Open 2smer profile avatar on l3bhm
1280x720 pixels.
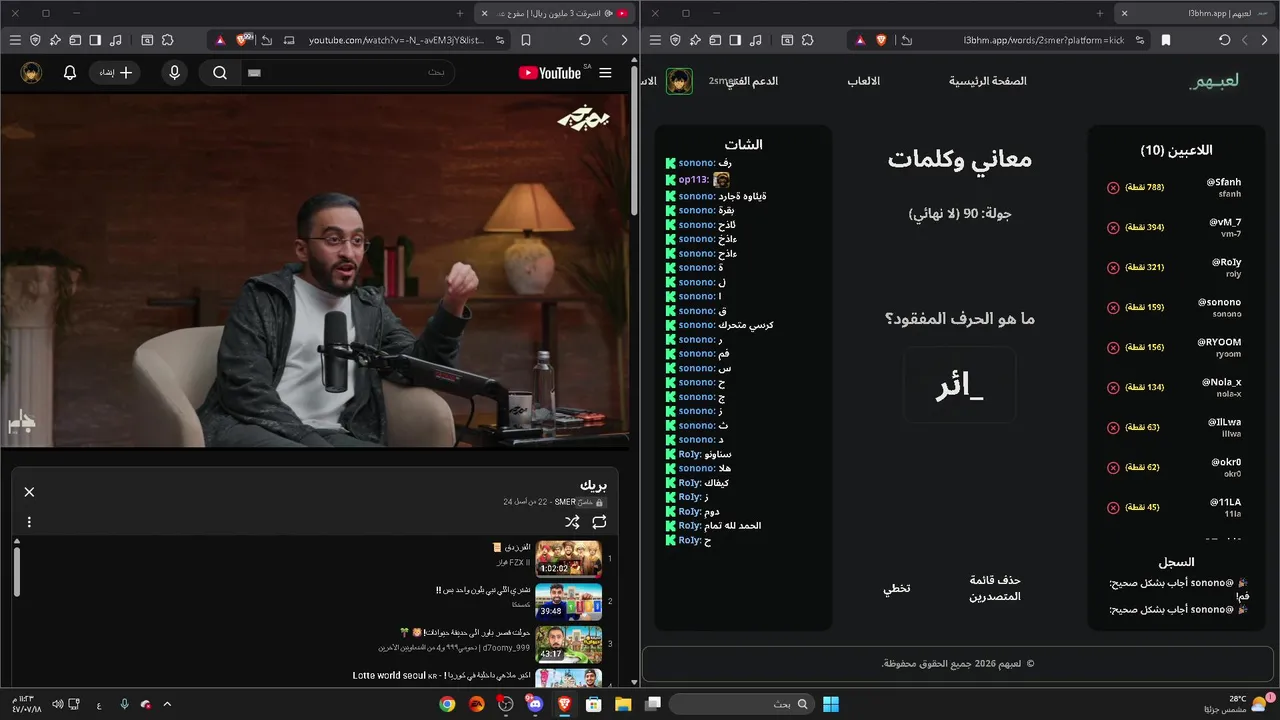point(680,81)
